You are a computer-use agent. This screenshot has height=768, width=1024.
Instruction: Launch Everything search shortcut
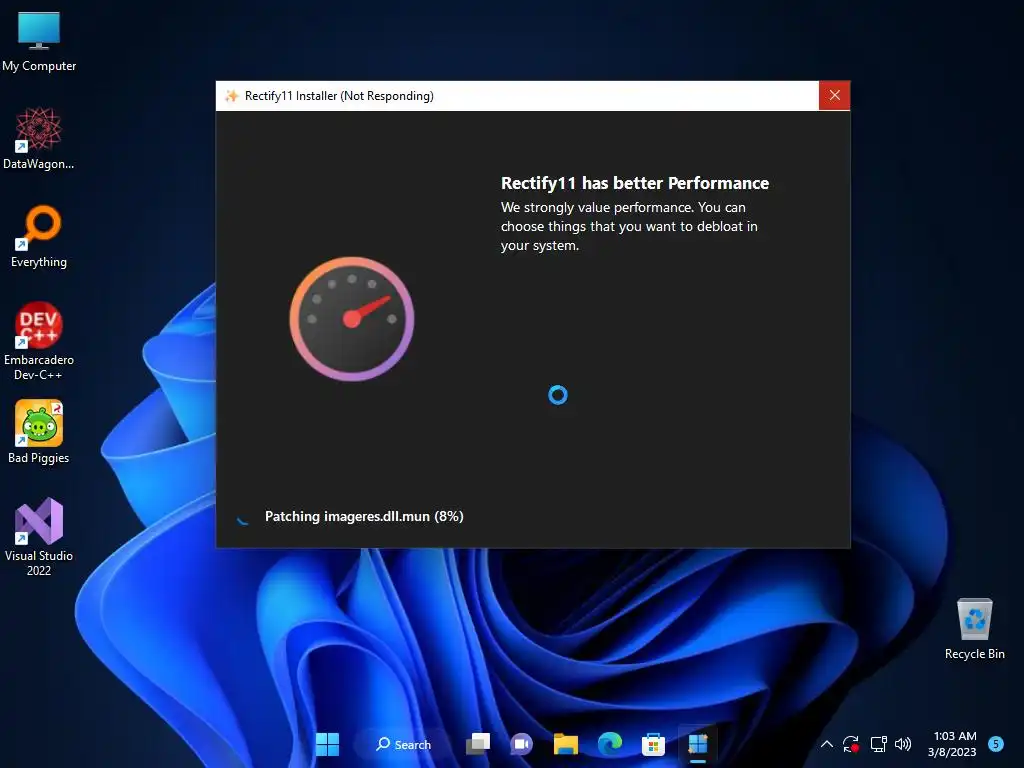[39, 237]
